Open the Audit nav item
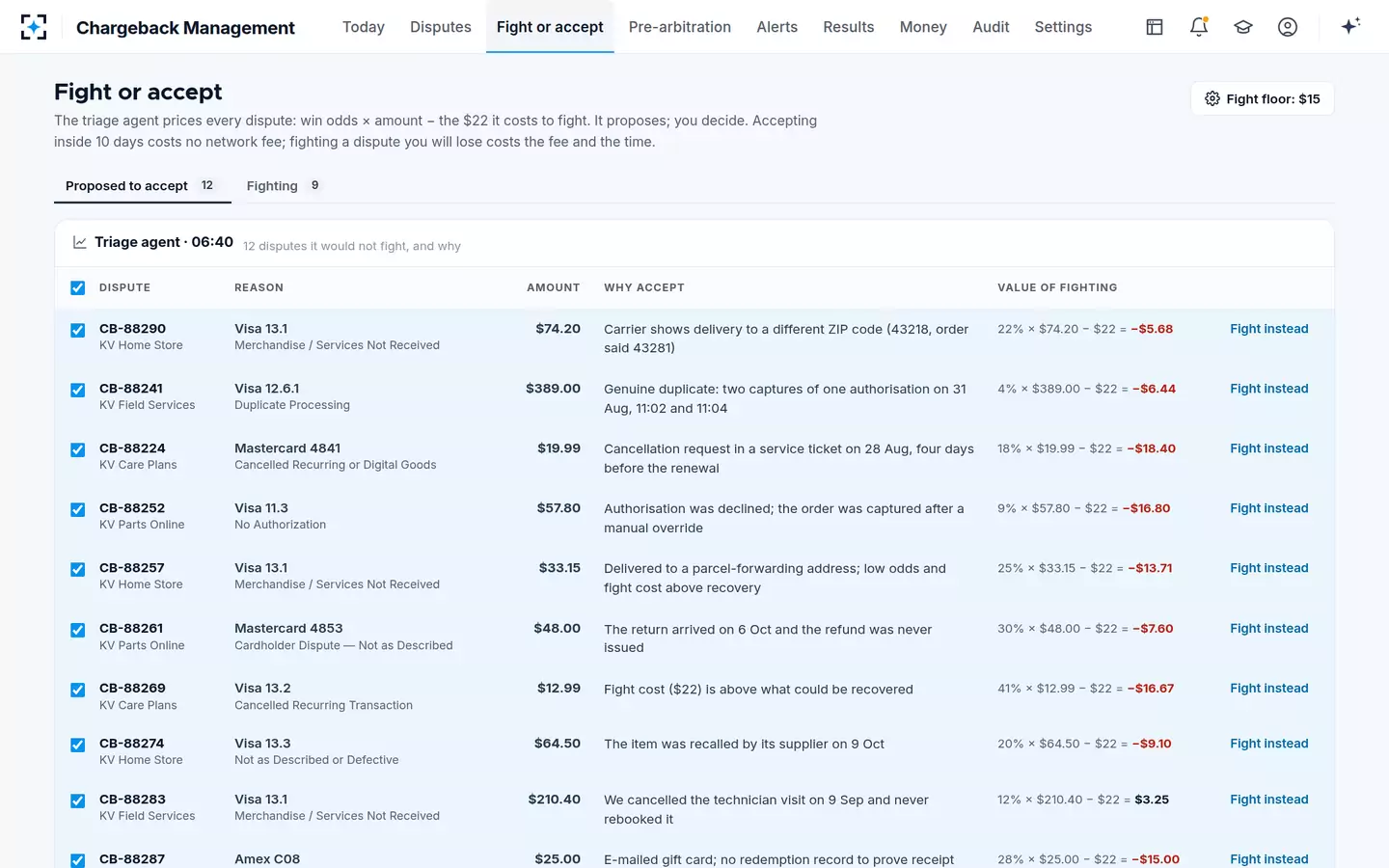 point(991,27)
